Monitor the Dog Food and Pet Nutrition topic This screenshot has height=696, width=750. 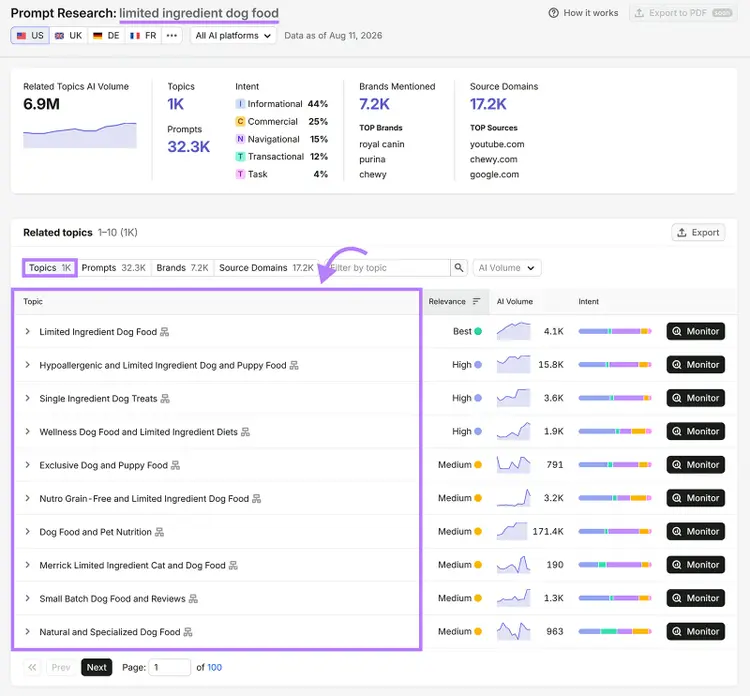coord(695,531)
